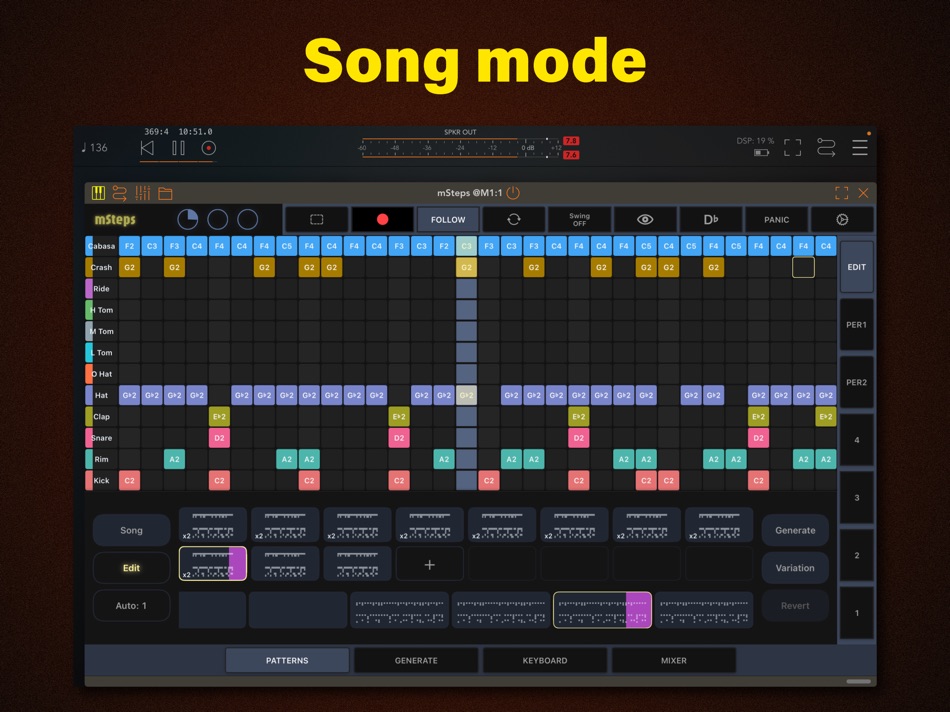Click the fullscreen brackets icon beside DSP
The height and width of the screenshot is (712, 950).
coord(792,147)
